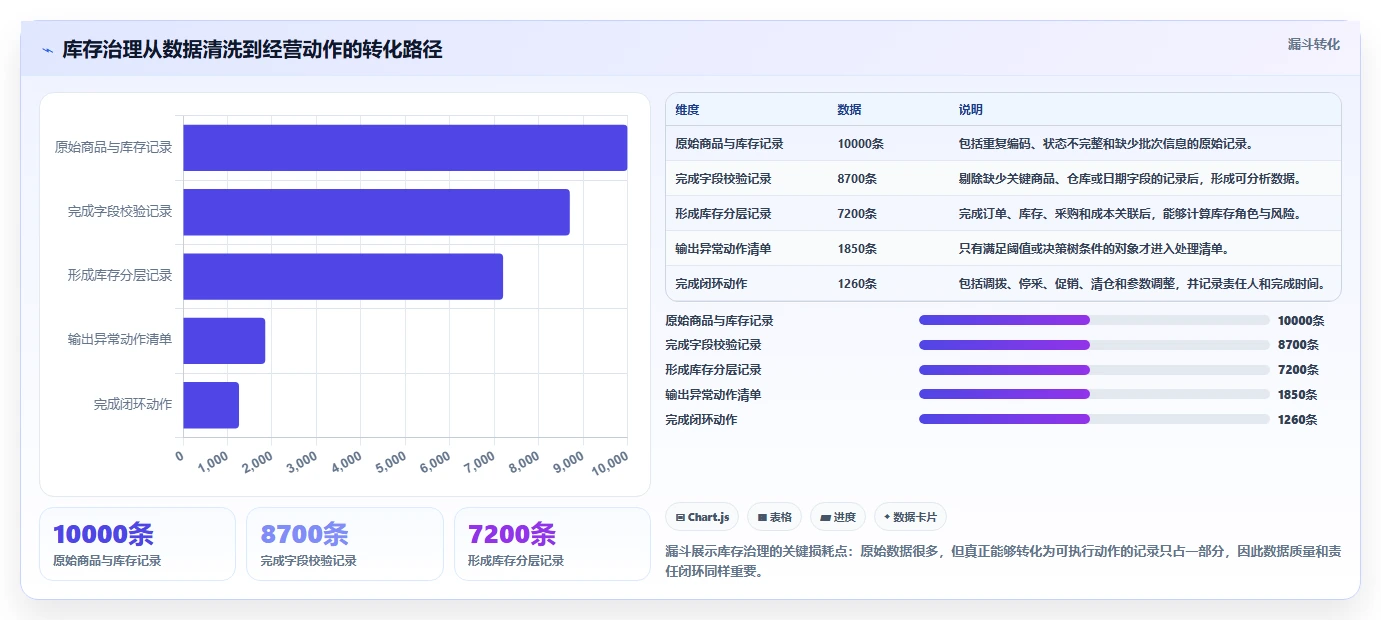Image resolution: width=1381 pixels, height=620 pixels.
Task: Click y-axis label 输出异常动作清单
Action: click(x=120, y=340)
